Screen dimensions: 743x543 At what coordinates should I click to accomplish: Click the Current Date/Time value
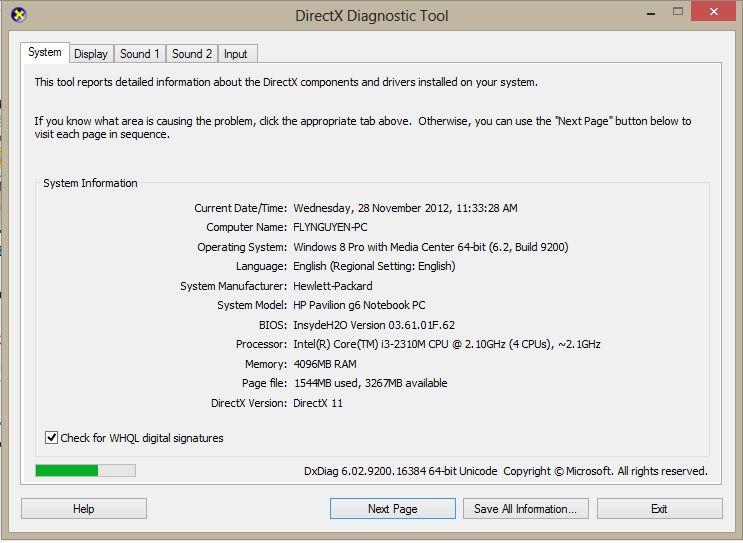406,208
